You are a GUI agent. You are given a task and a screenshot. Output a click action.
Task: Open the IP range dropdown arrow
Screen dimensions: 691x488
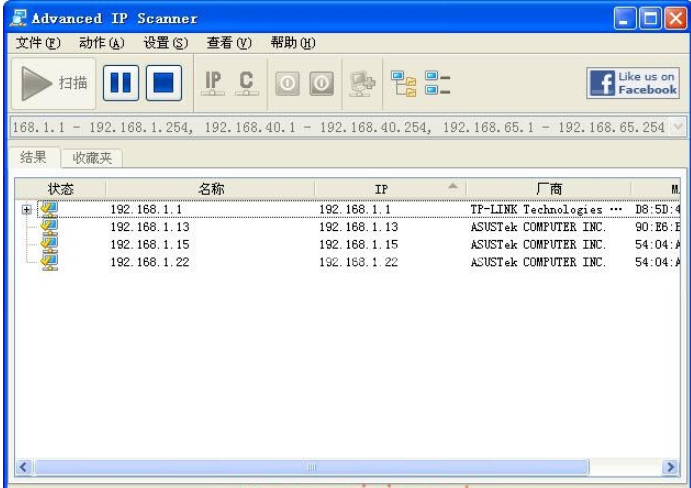click(678, 127)
